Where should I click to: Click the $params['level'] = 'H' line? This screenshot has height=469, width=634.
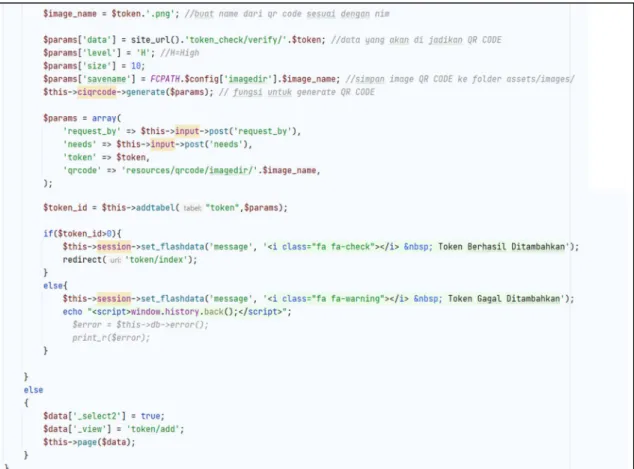click(x=99, y=53)
